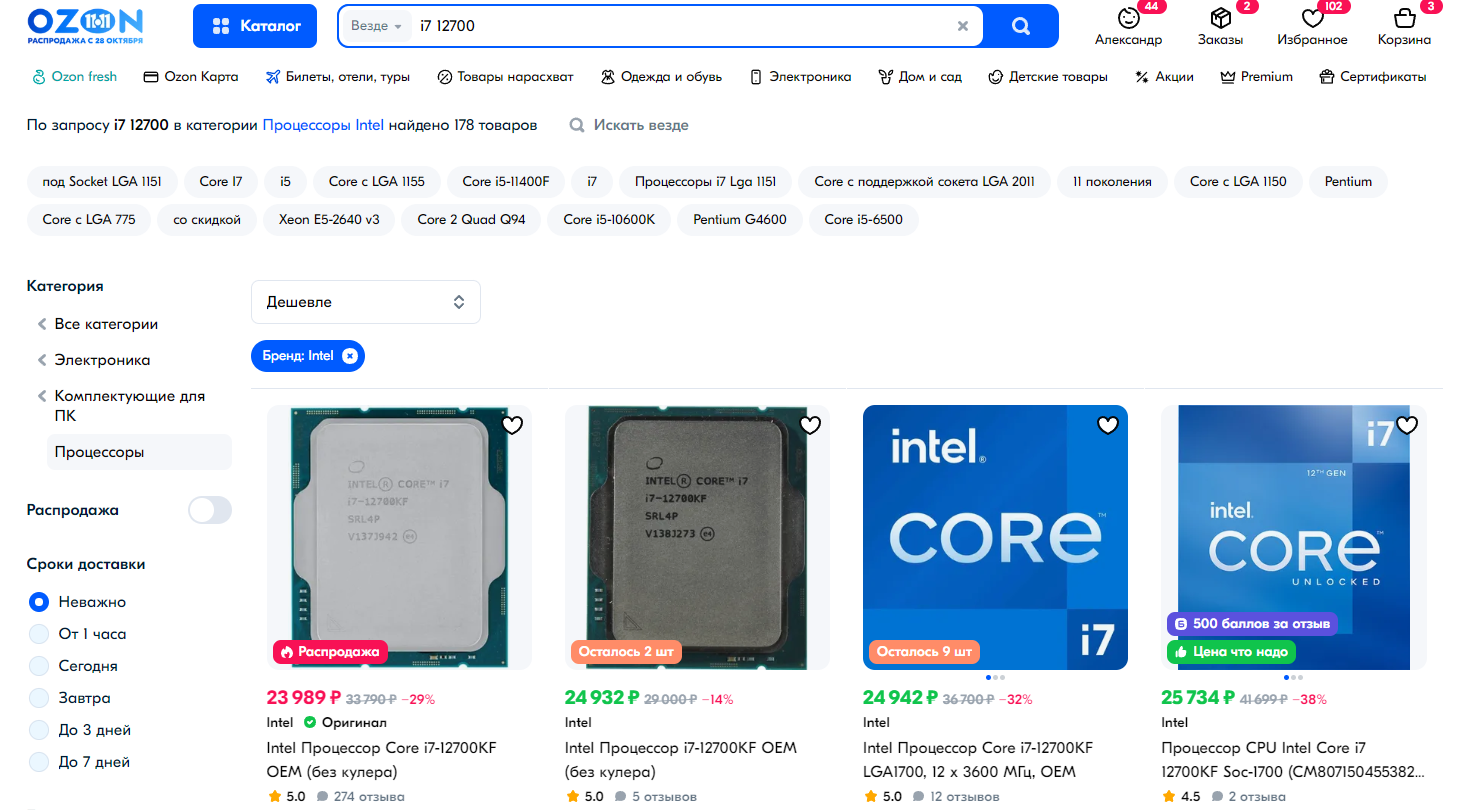Click the Процессоры Intel category link
1476x810 pixels.
(x=323, y=125)
